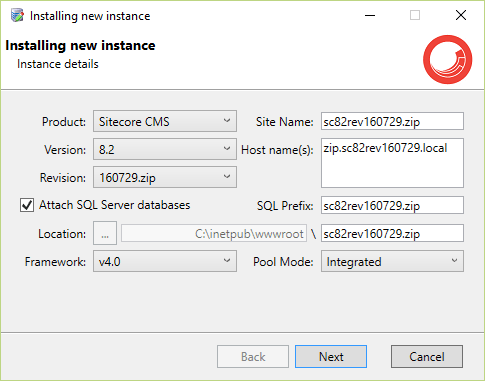485x381 pixels.
Task: Click the Instance details subtitle
Action: 58,64
